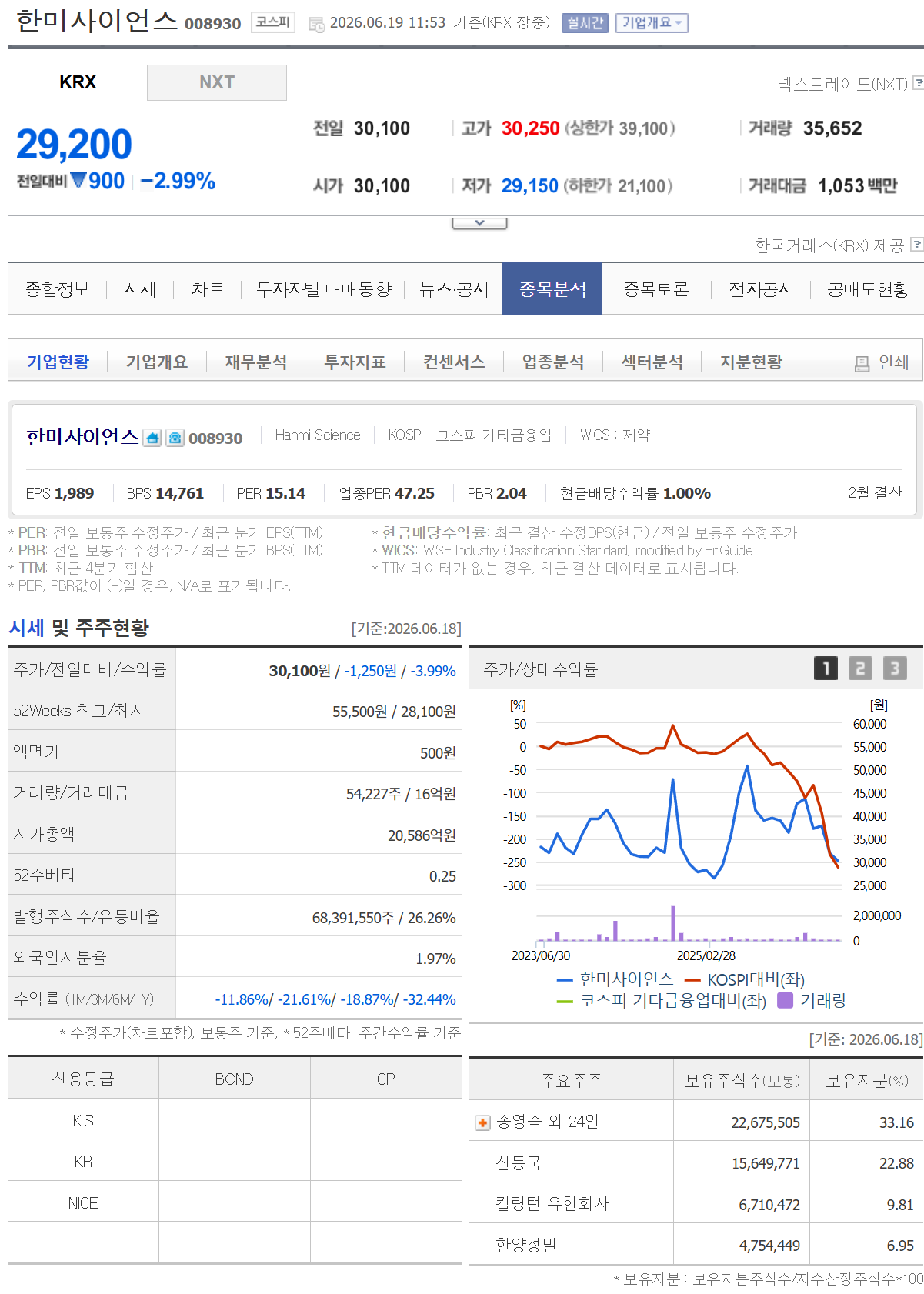
Task: Click the NICE credit rating row
Action: [235, 1203]
